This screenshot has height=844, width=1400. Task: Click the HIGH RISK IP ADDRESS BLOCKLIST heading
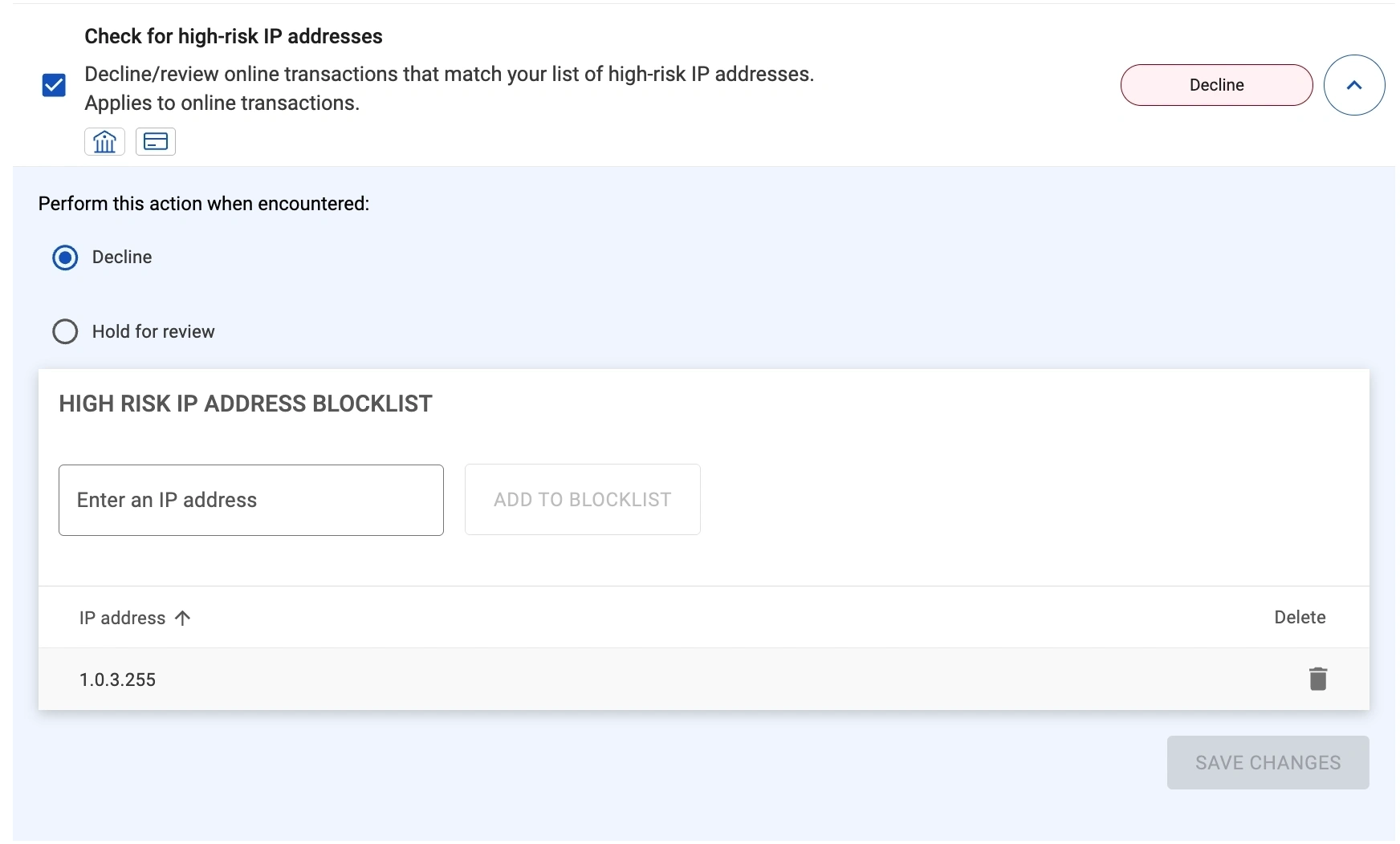click(x=246, y=404)
